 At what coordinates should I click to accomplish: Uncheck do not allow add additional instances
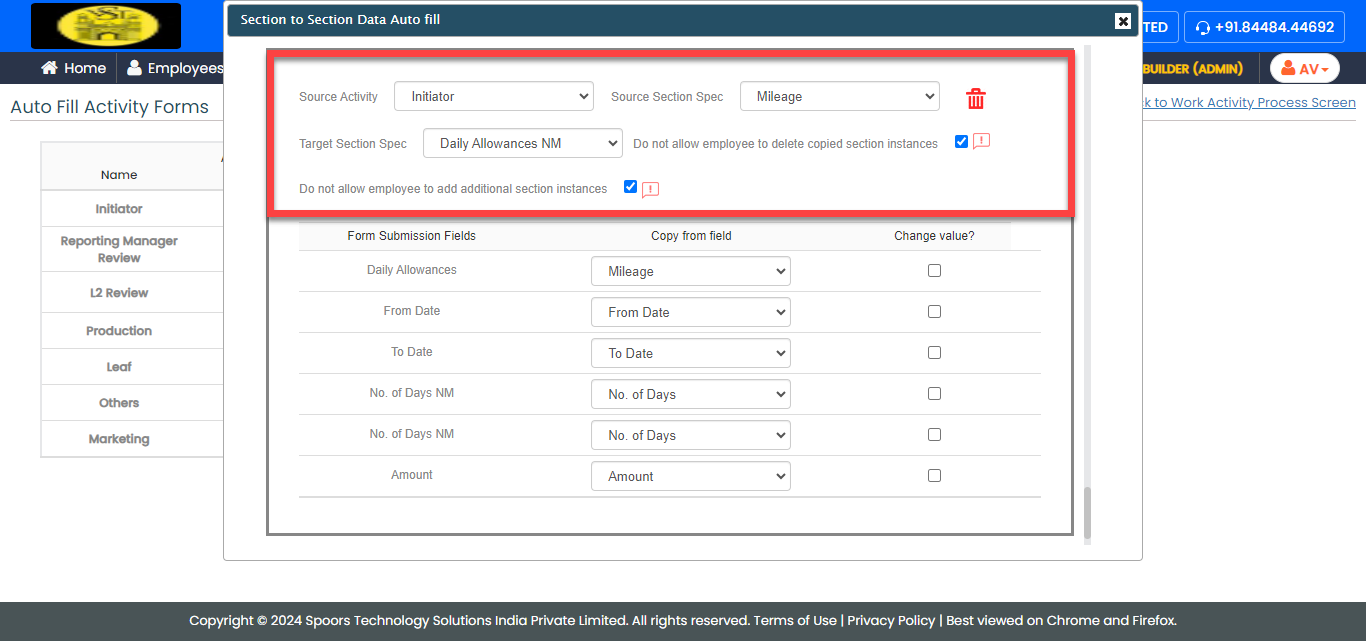(x=630, y=187)
